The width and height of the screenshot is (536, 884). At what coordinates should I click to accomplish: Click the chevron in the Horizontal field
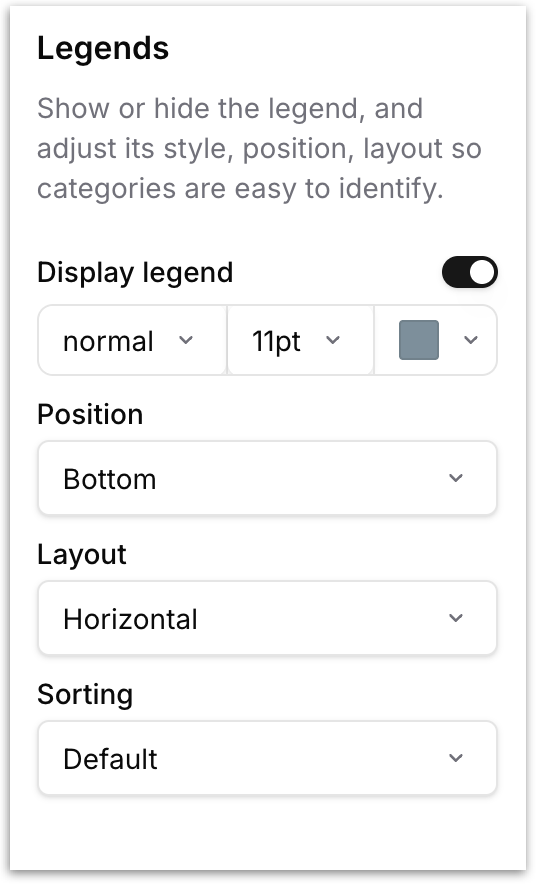[x=456, y=618]
